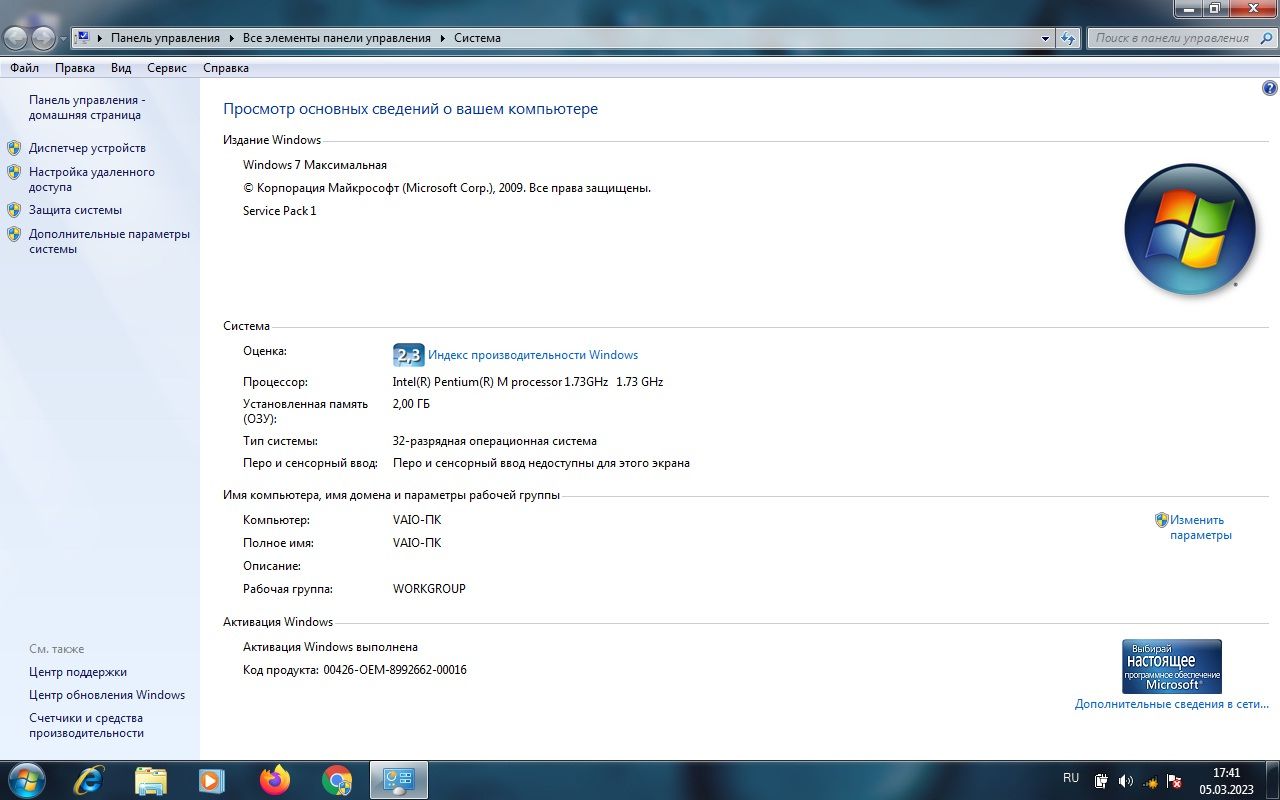Viewport: 1280px width, 800px height.
Task: Click the Back navigation arrow
Action: pyautogui.click(x=16, y=38)
